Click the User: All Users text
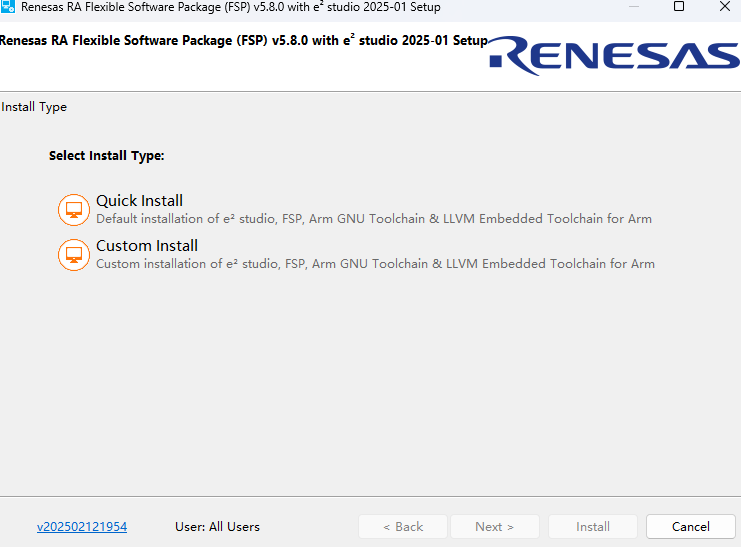 (x=217, y=527)
